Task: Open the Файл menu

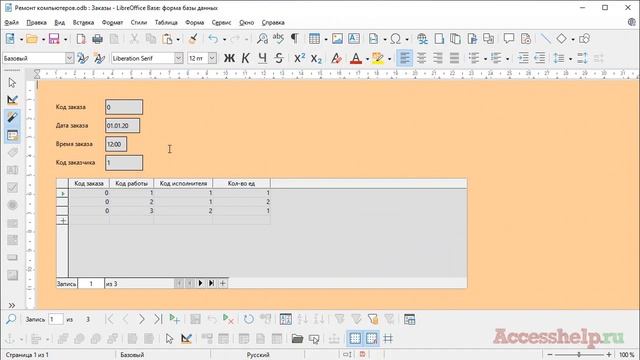Action: point(11,22)
